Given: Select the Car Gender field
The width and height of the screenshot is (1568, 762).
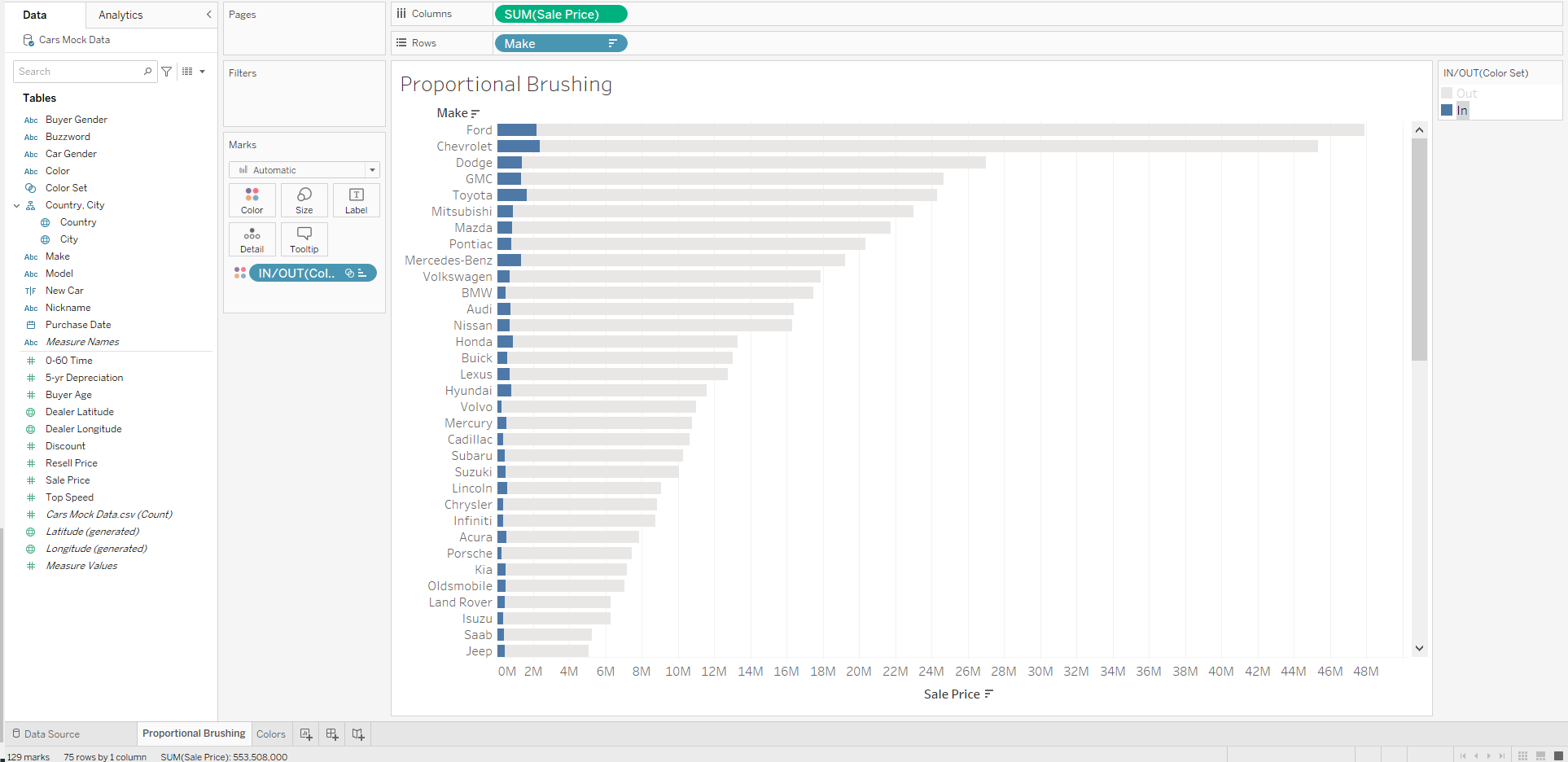Looking at the screenshot, I should pyautogui.click(x=71, y=154).
